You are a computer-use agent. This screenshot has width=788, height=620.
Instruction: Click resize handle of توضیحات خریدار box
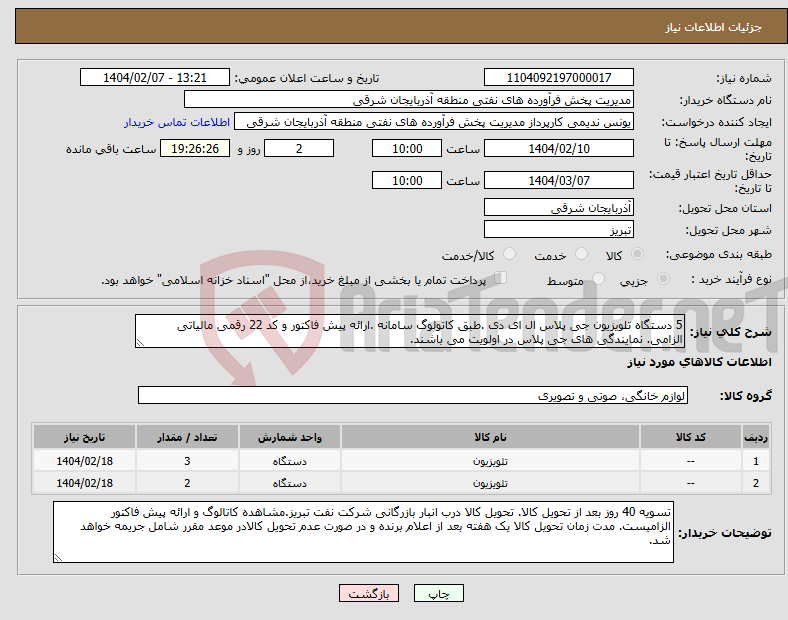click(x=58, y=558)
